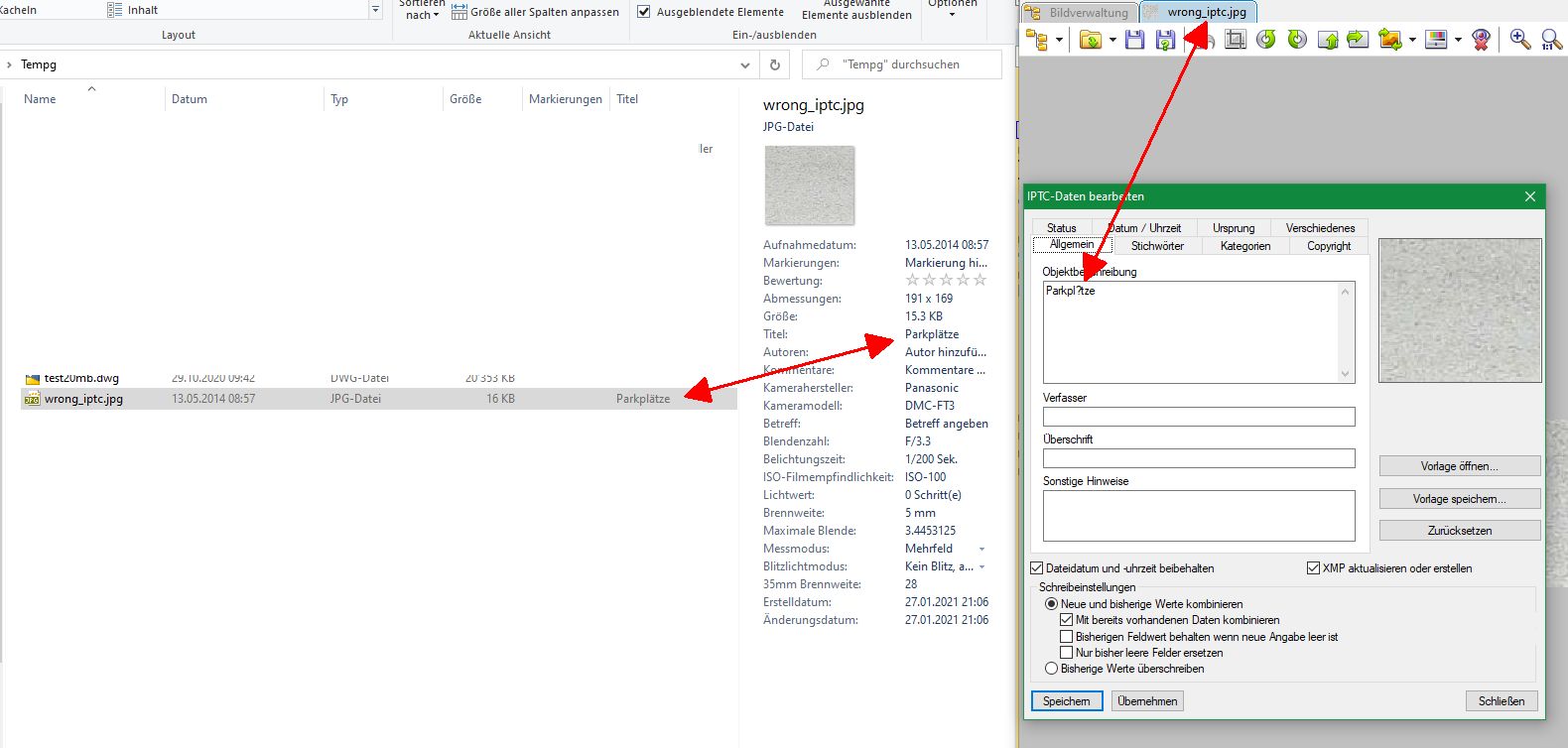
Task: Click the magnifier icon in Explorer search box
Action: pyautogui.click(x=823, y=64)
